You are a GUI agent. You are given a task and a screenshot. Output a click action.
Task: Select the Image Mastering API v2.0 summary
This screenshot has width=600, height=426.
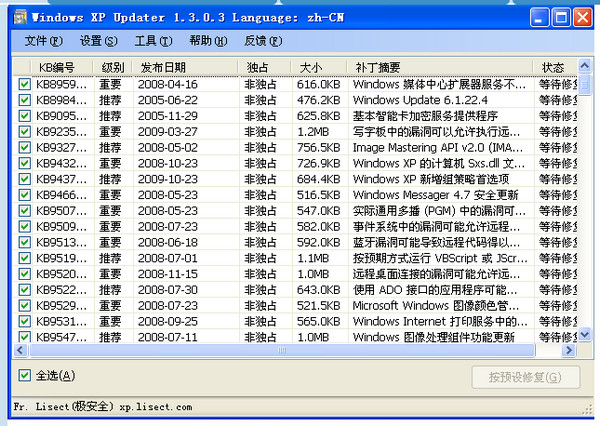pyautogui.click(x=437, y=147)
